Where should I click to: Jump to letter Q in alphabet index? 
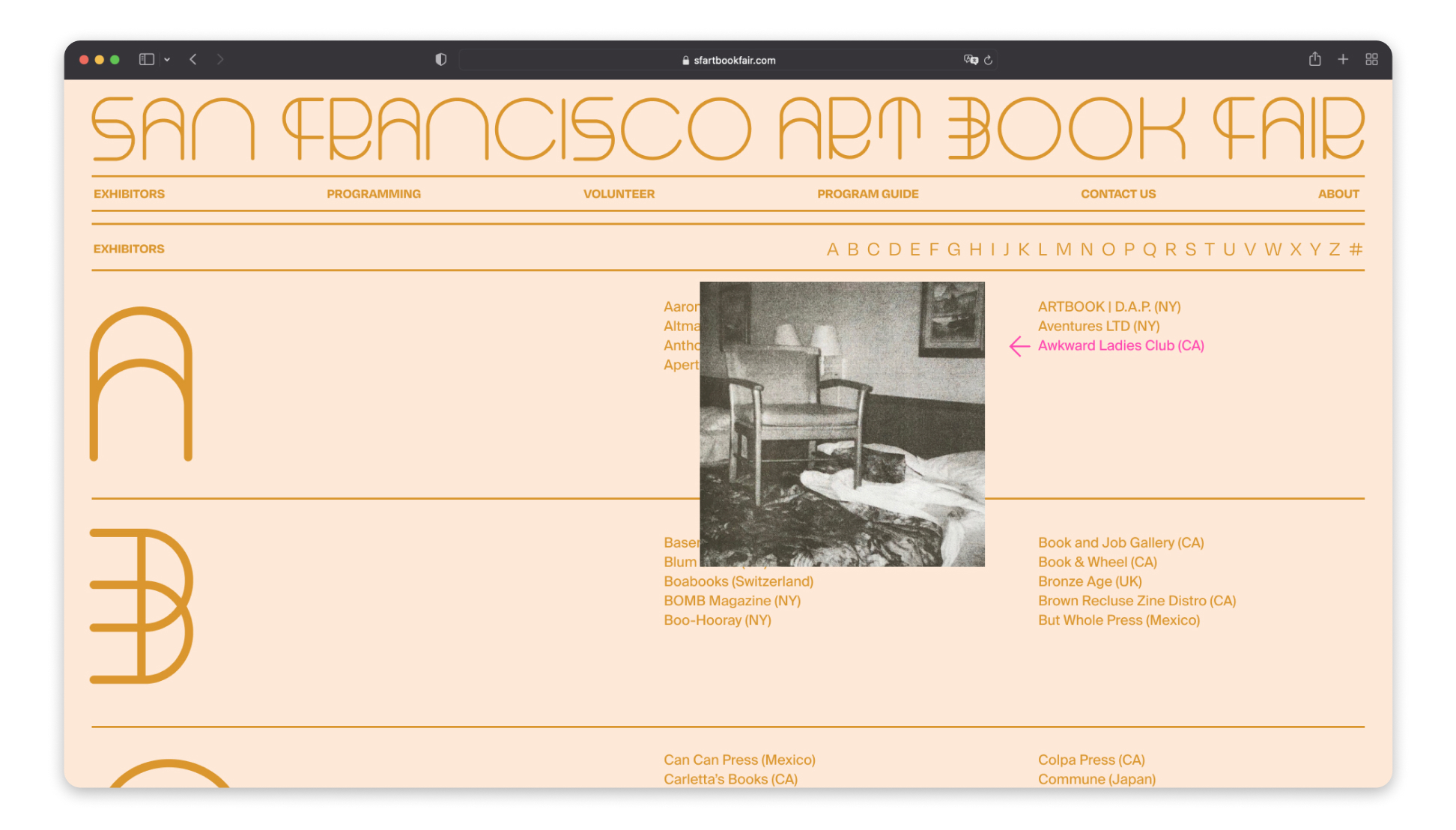click(1150, 249)
